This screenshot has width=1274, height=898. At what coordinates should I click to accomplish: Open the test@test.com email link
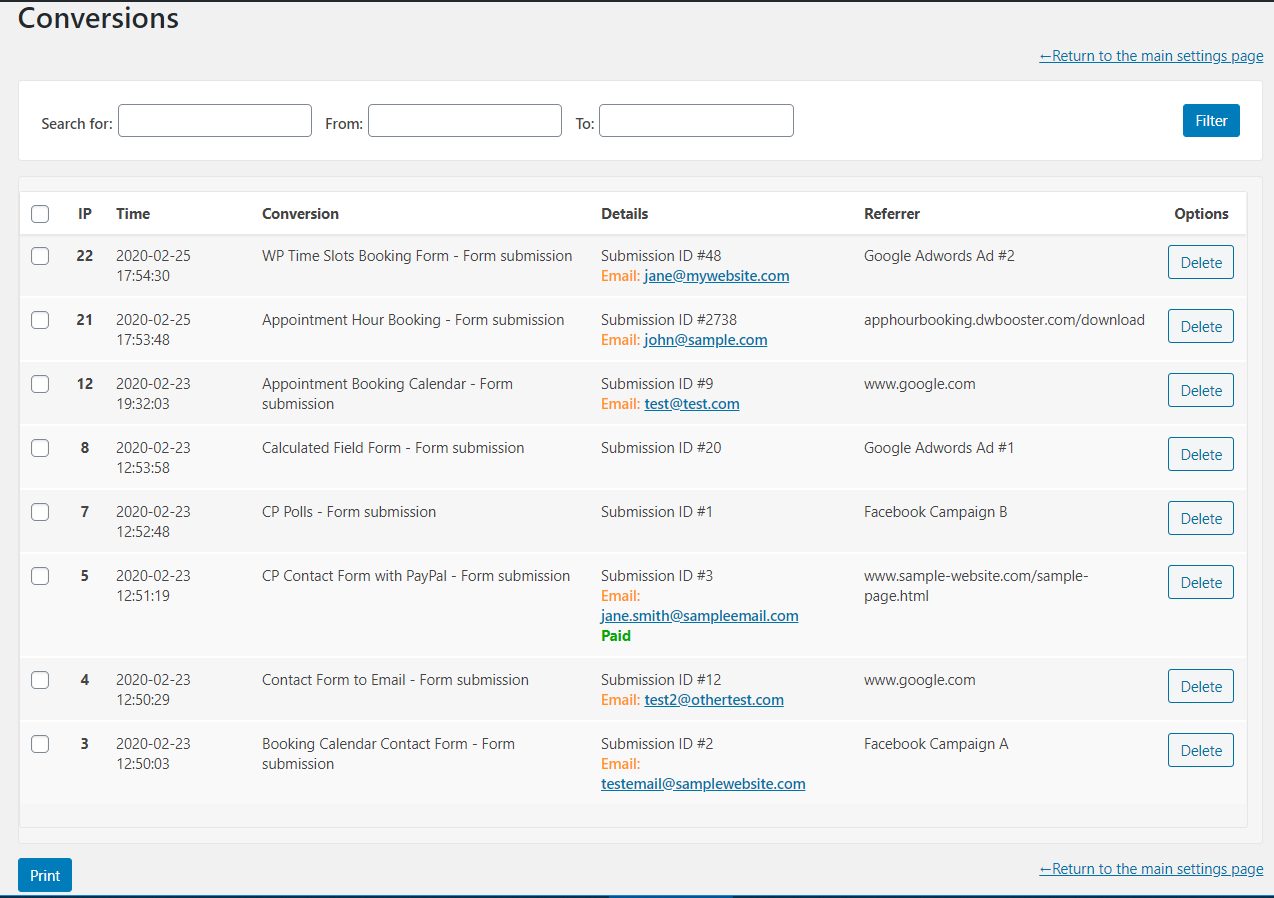[x=691, y=404]
